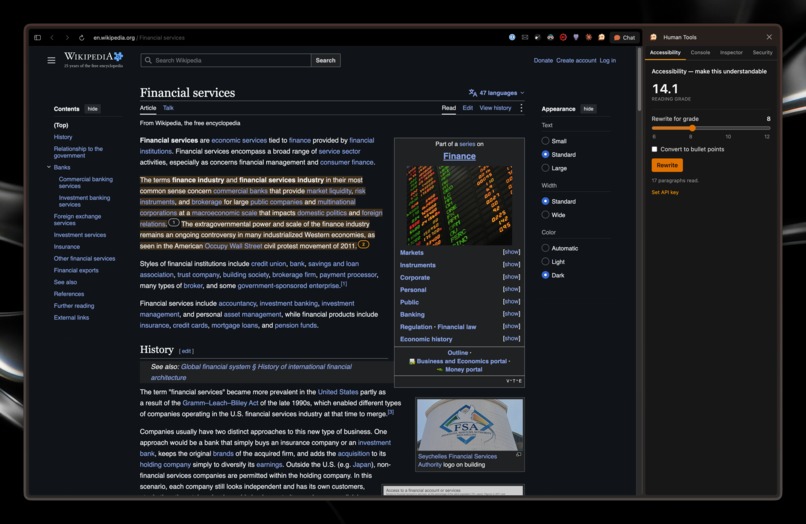The image size is (806, 524).
Task: Reload the page with the refresh icon
Action: point(81,38)
